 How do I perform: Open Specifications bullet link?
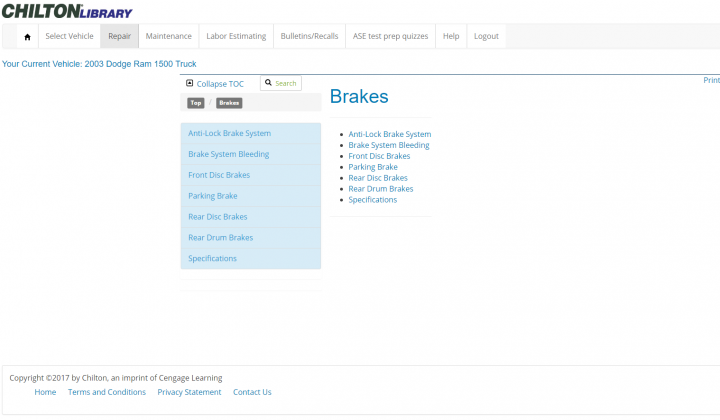pyautogui.click(x=372, y=200)
